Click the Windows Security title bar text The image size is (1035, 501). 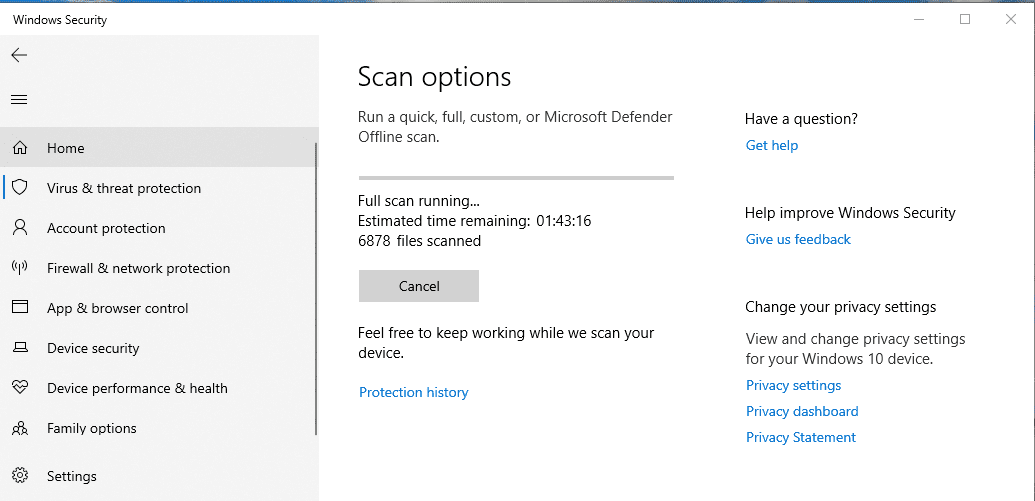[59, 20]
